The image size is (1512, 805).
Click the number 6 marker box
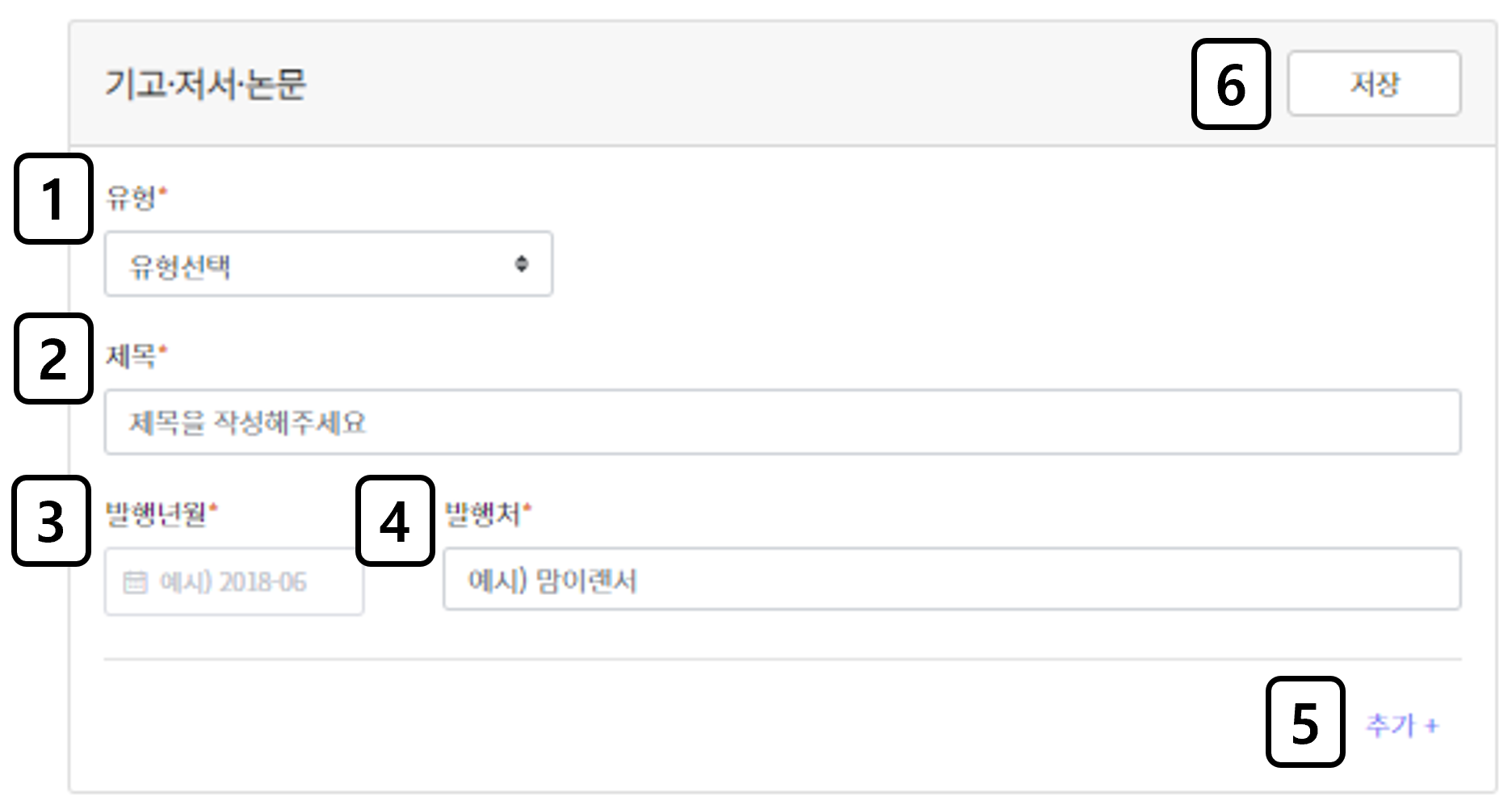tap(1230, 84)
